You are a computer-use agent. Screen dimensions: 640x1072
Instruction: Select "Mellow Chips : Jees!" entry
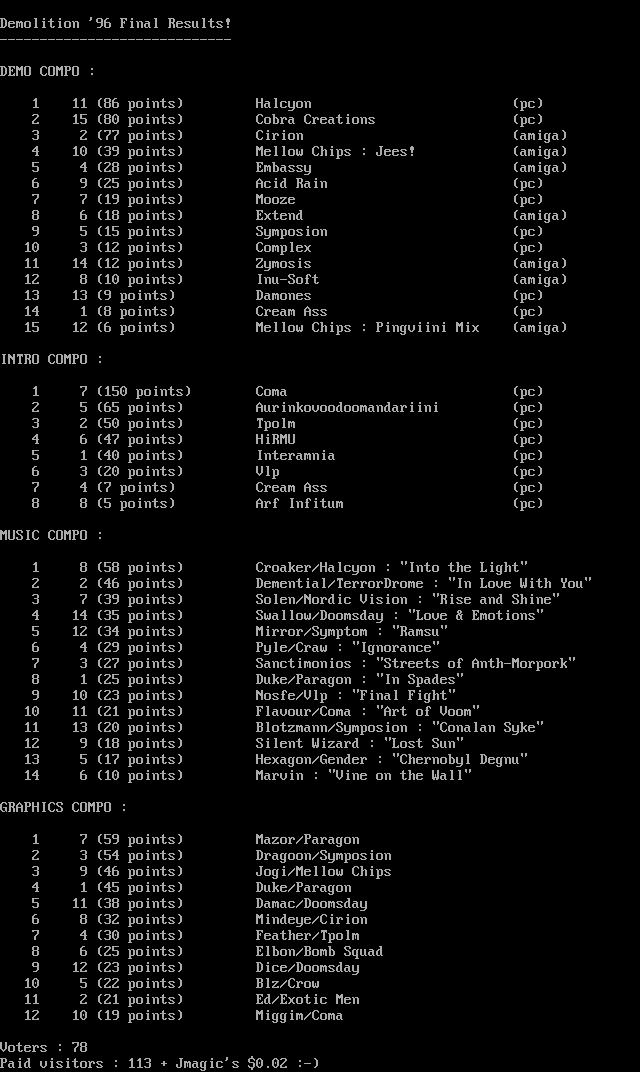click(335, 151)
